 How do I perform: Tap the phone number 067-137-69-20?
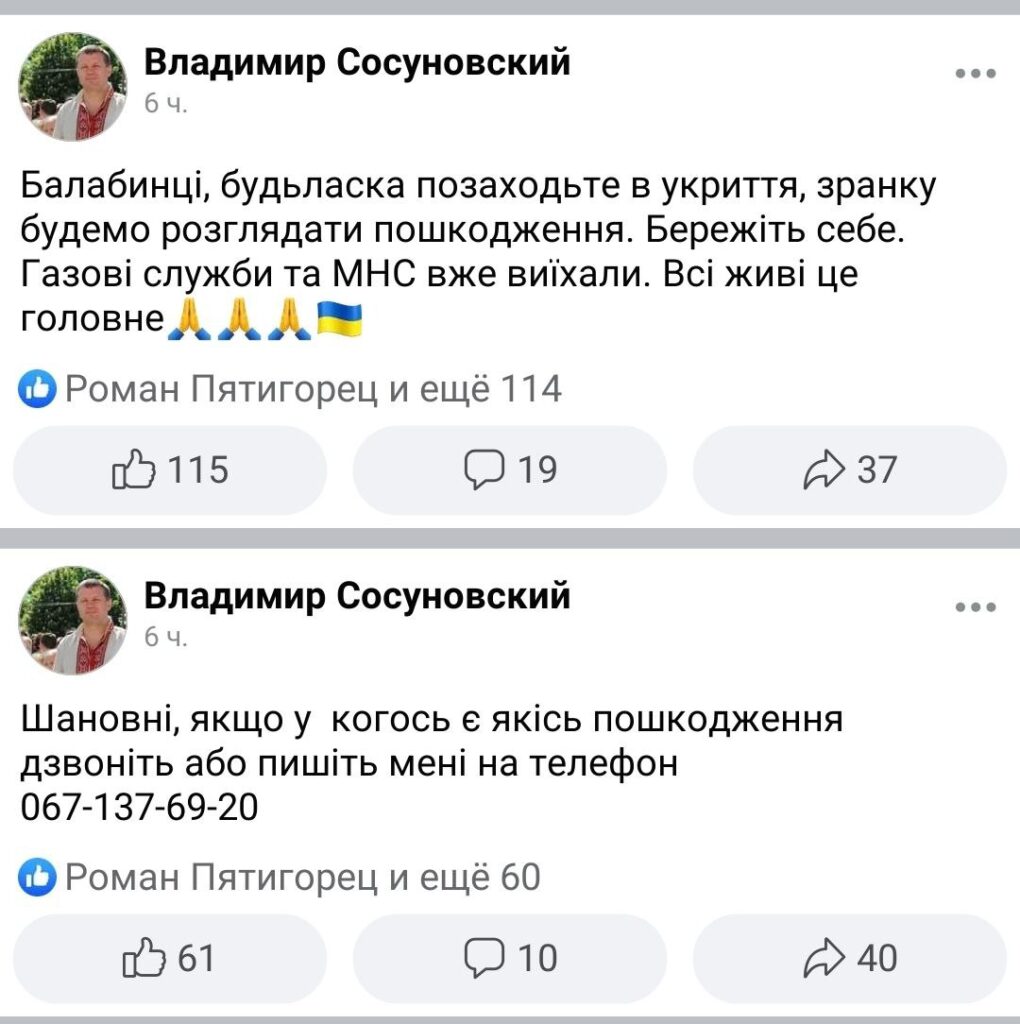tap(139, 807)
